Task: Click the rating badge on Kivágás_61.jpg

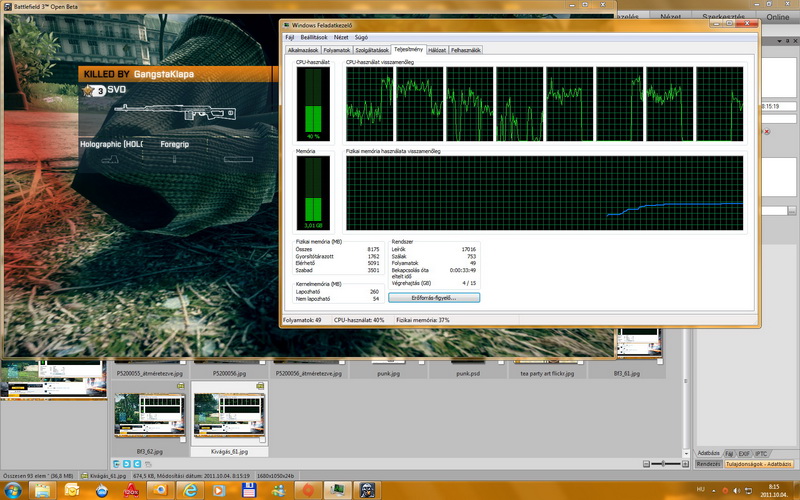Action: click(260, 386)
